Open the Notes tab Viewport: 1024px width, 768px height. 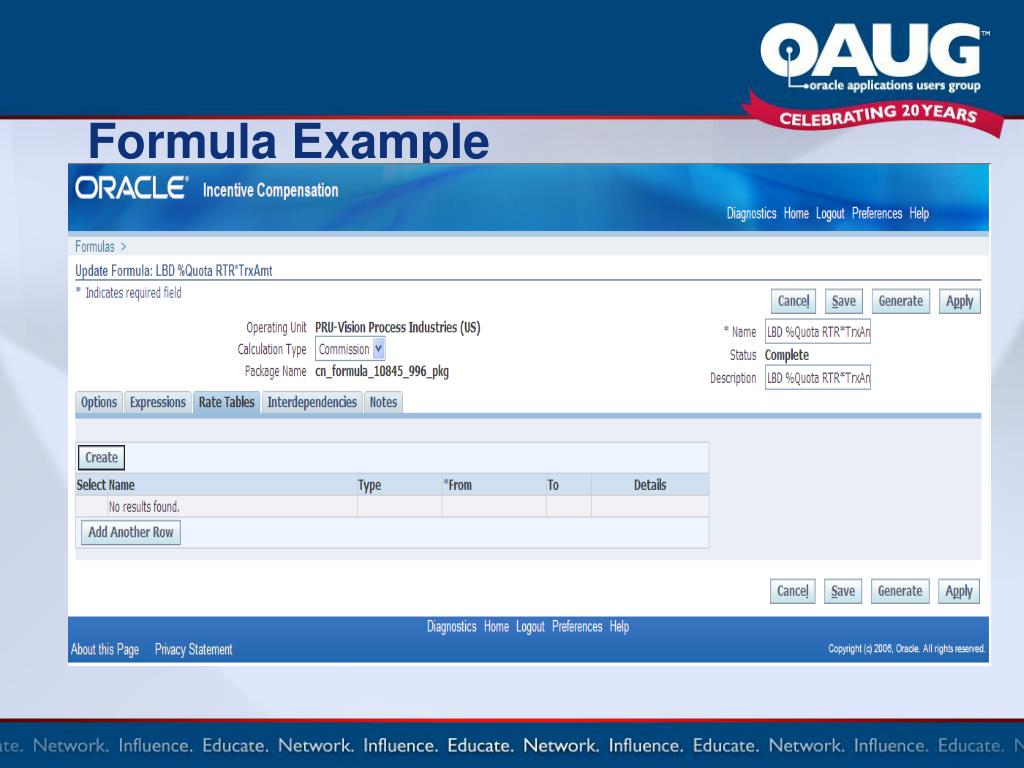pos(383,402)
